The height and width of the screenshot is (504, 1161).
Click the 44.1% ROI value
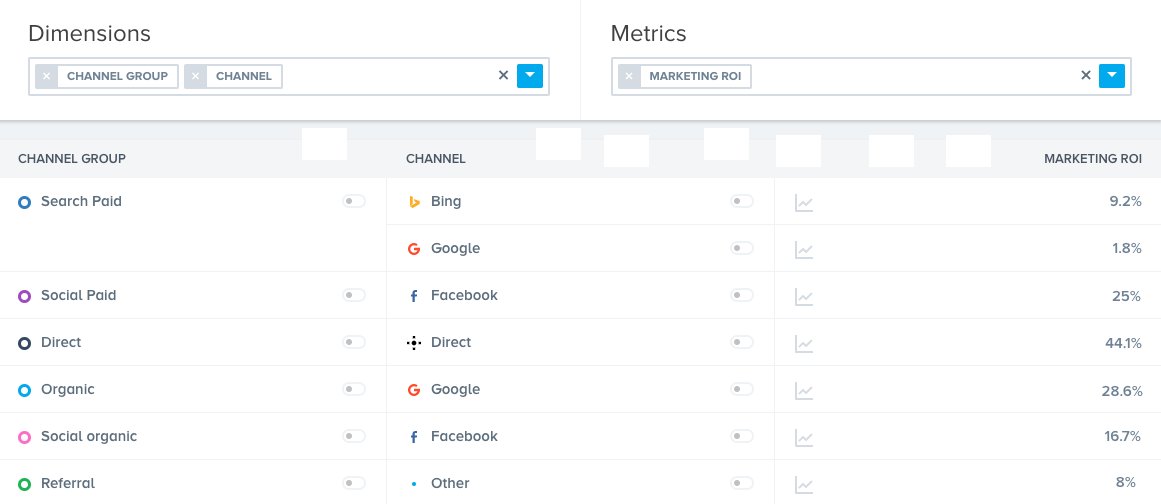tap(1123, 343)
